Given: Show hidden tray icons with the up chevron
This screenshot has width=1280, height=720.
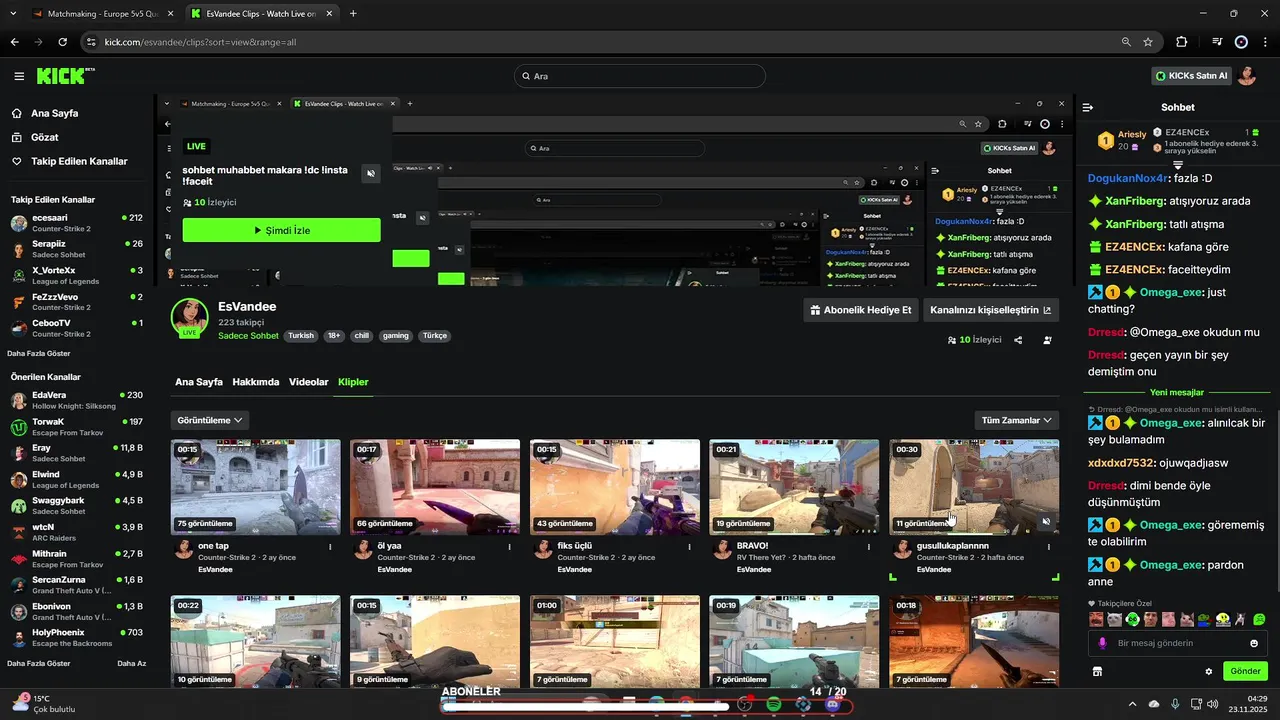Looking at the screenshot, I should pyautogui.click(x=1132, y=704).
